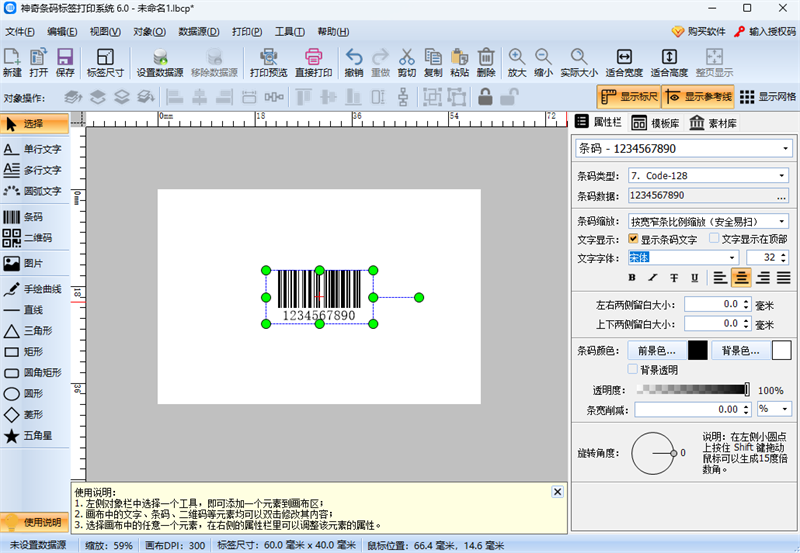Click the 前景色 button

click(x=657, y=350)
